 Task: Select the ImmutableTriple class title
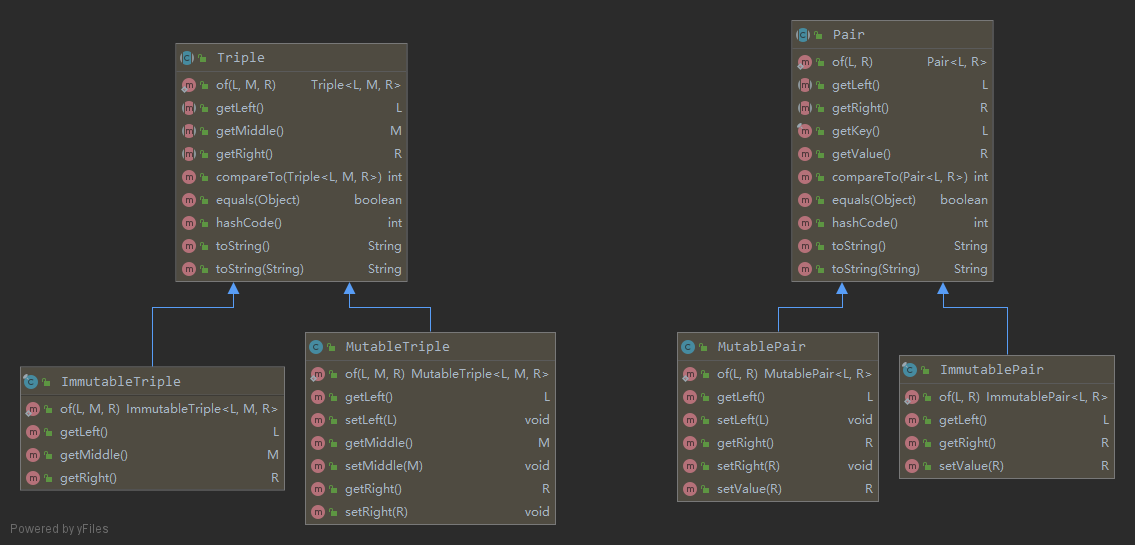tap(121, 381)
